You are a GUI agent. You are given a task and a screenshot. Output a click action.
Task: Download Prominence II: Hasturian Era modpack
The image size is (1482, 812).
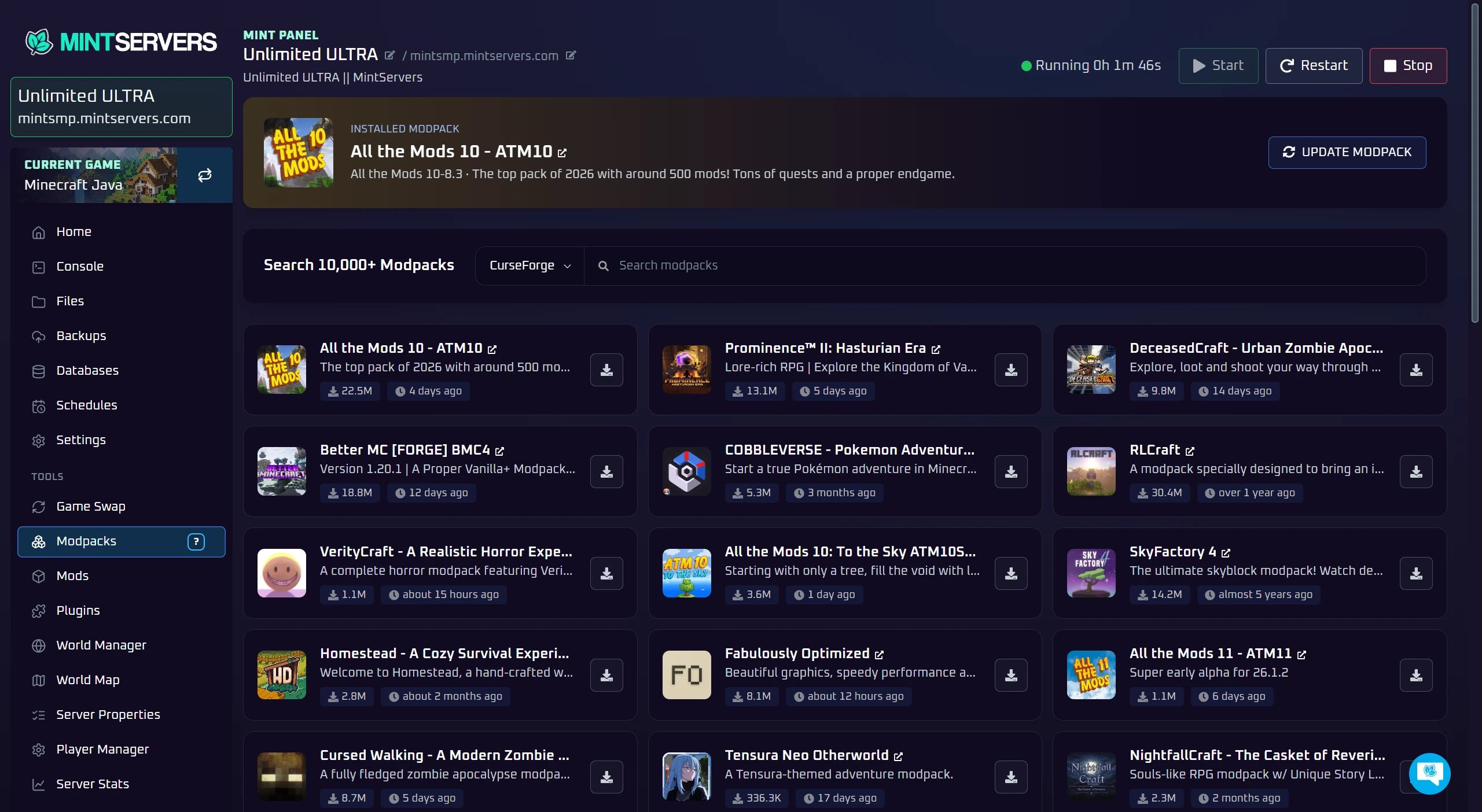pyautogui.click(x=1011, y=370)
